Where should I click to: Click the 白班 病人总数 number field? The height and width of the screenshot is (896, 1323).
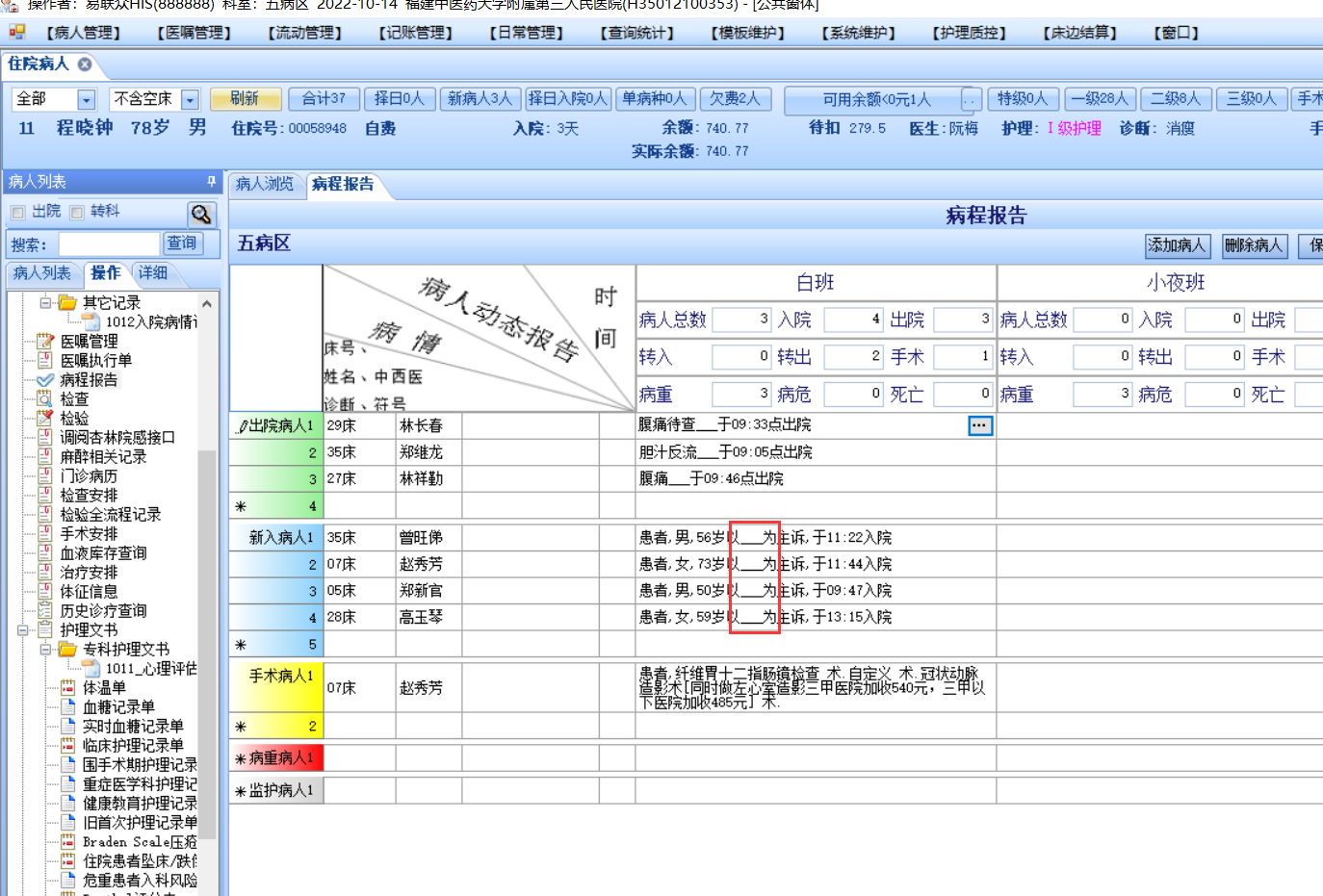click(x=741, y=320)
